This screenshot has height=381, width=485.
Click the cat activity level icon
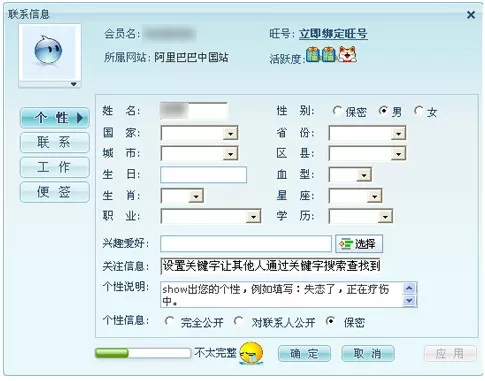347,54
